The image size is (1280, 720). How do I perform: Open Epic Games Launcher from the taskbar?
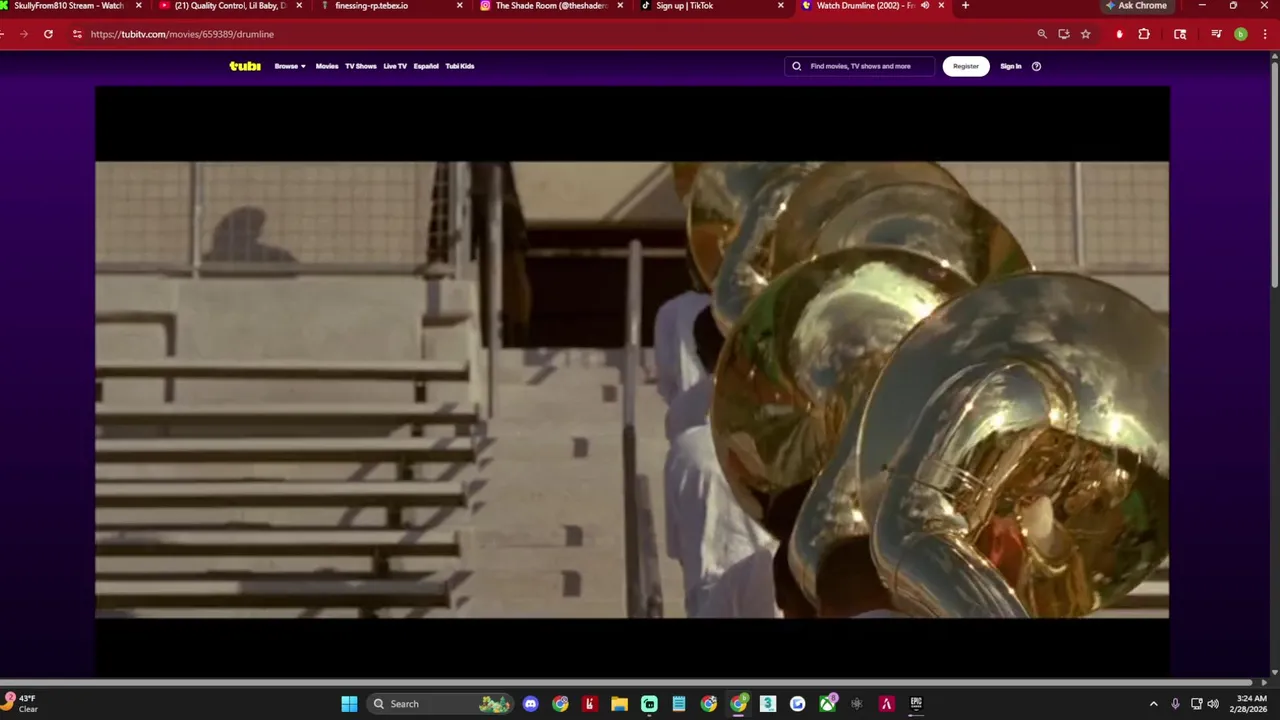[916, 704]
